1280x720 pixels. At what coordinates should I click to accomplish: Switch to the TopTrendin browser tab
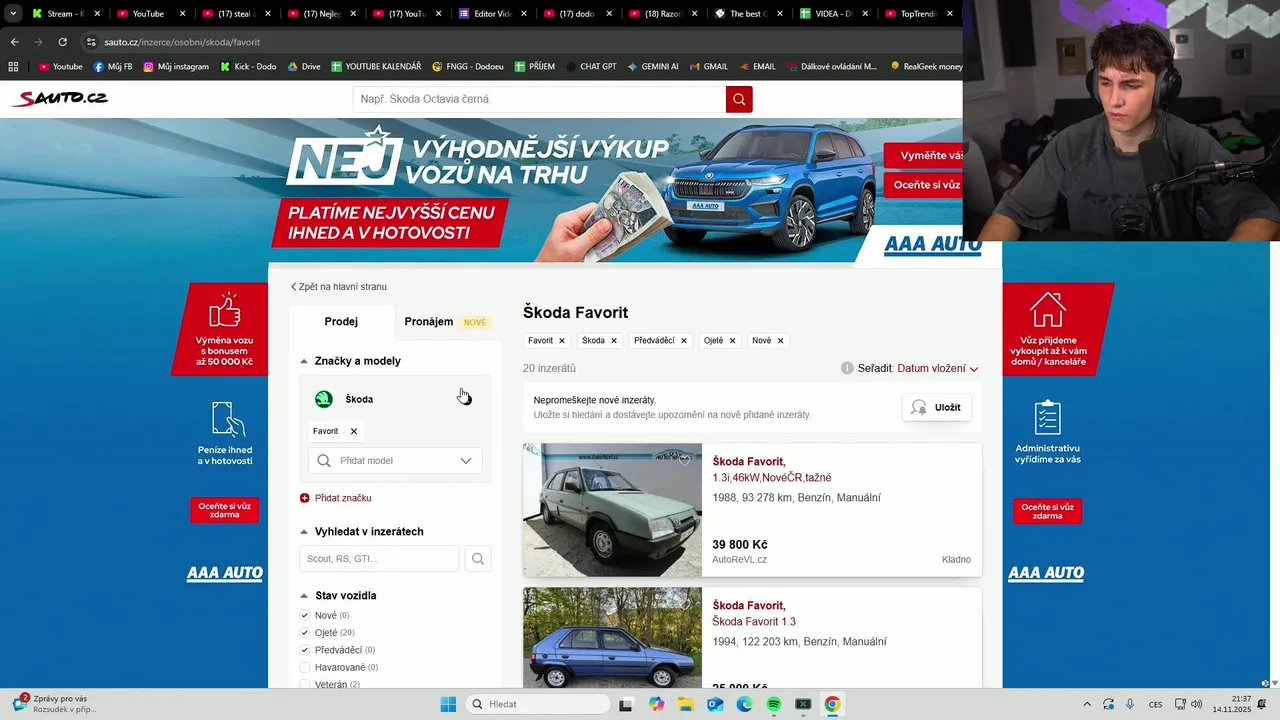(x=917, y=14)
